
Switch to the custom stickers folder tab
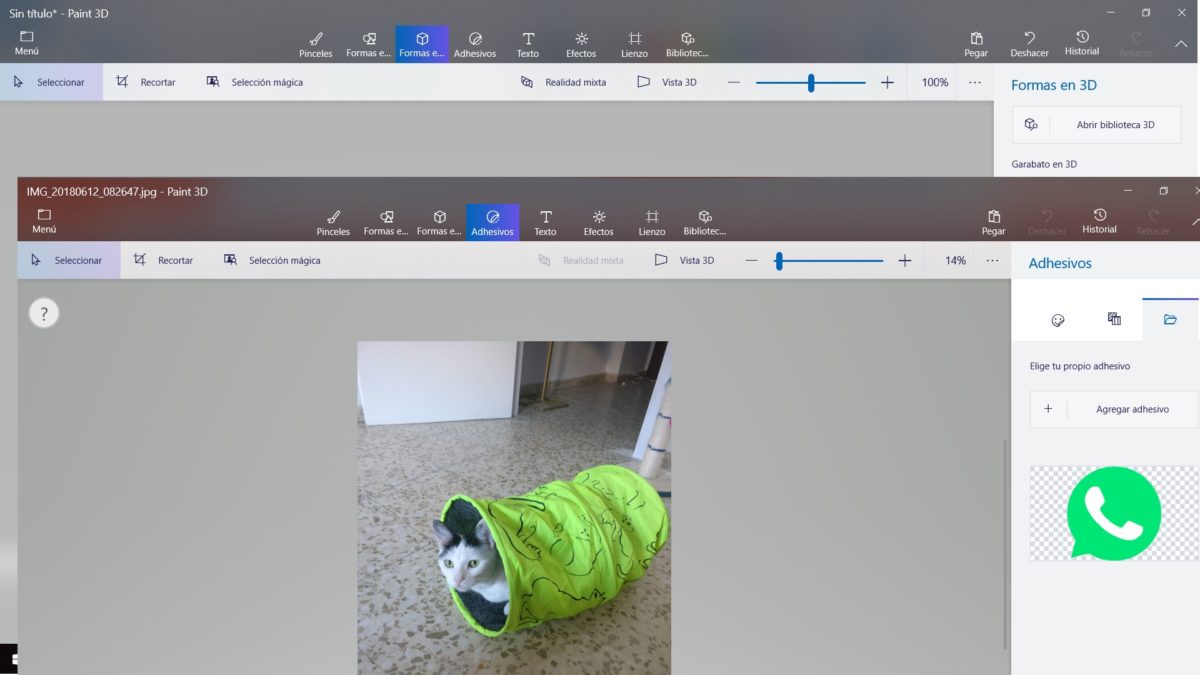1170,319
